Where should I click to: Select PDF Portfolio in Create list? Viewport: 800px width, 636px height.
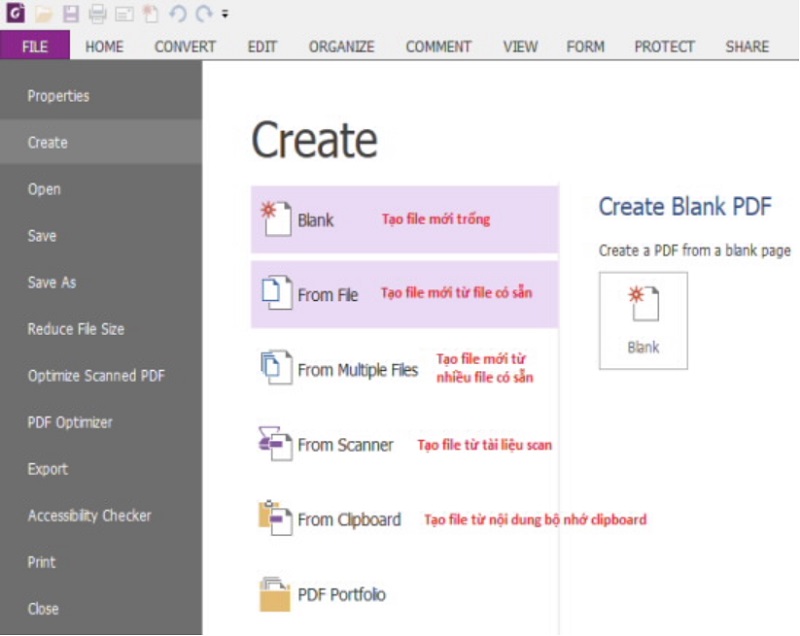[340, 595]
